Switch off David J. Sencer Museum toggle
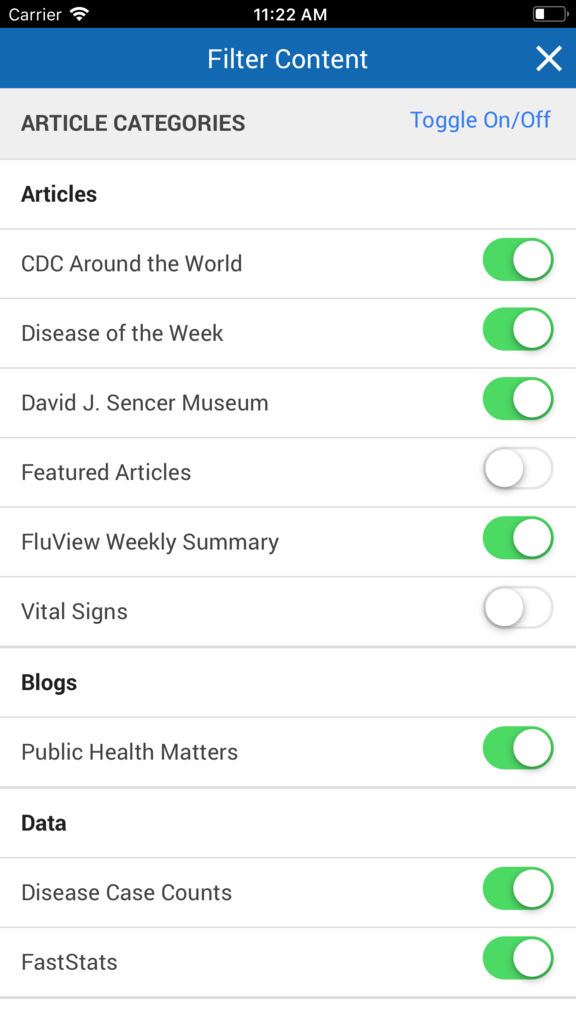This screenshot has height=1024, width=576. pos(518,399)
